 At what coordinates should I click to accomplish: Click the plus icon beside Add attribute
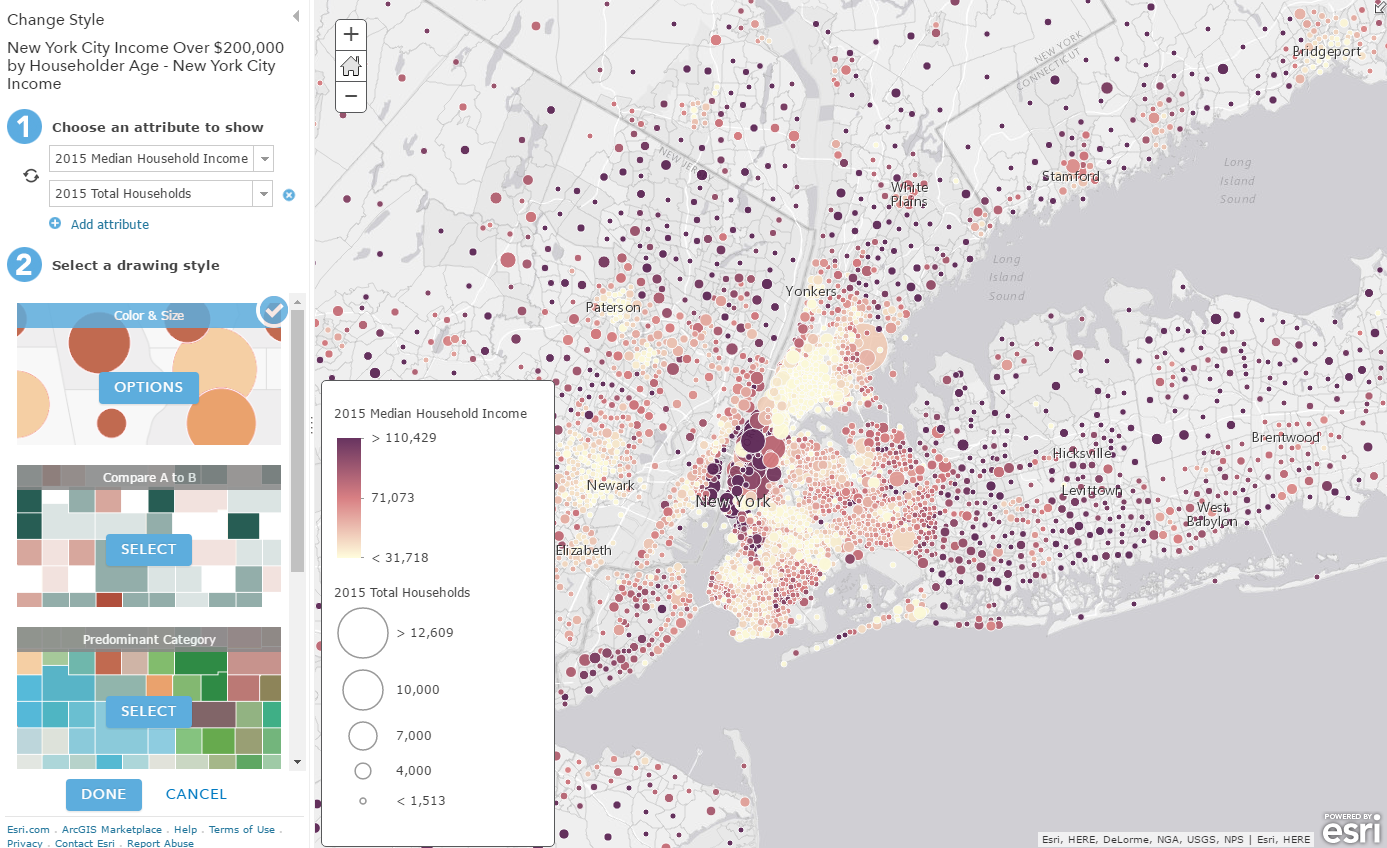pyautogui.click(x=55, y=223)
